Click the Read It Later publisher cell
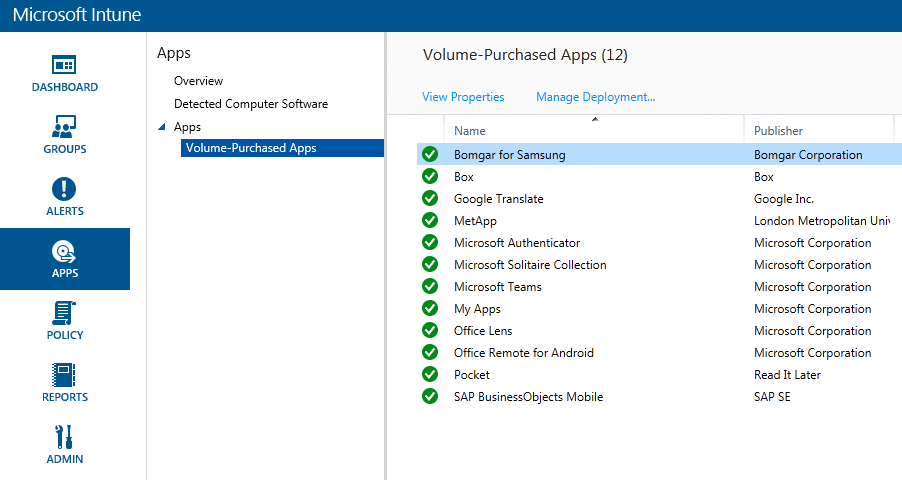The width and height of the screenshot is (902, 480). 788,375
